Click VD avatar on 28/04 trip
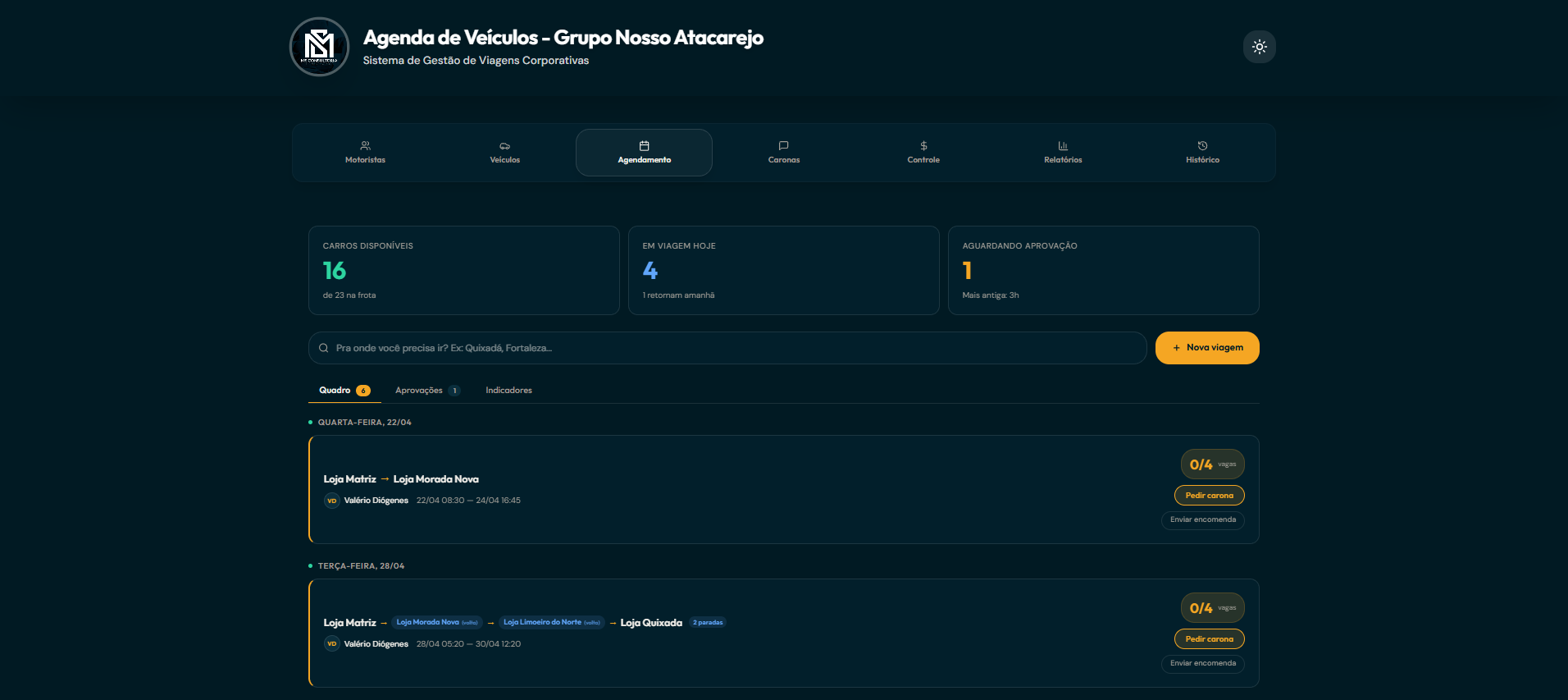The image size is (1568, 700). [332, 644]
